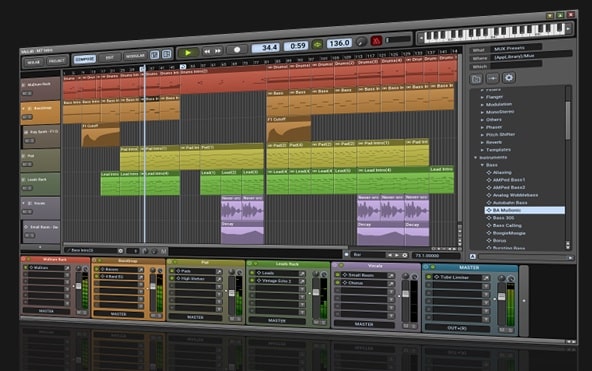Click the MASTER strip volume fader
Image resolution: width=592 pixels, height=371 pixels.
tap(501, 296)
